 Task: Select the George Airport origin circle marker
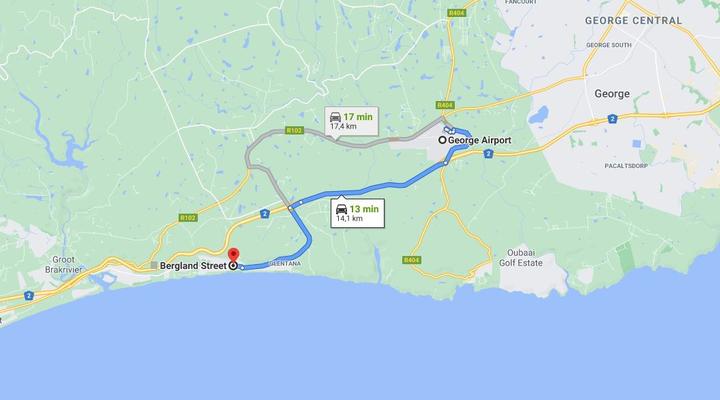click(x=442, y=140)
